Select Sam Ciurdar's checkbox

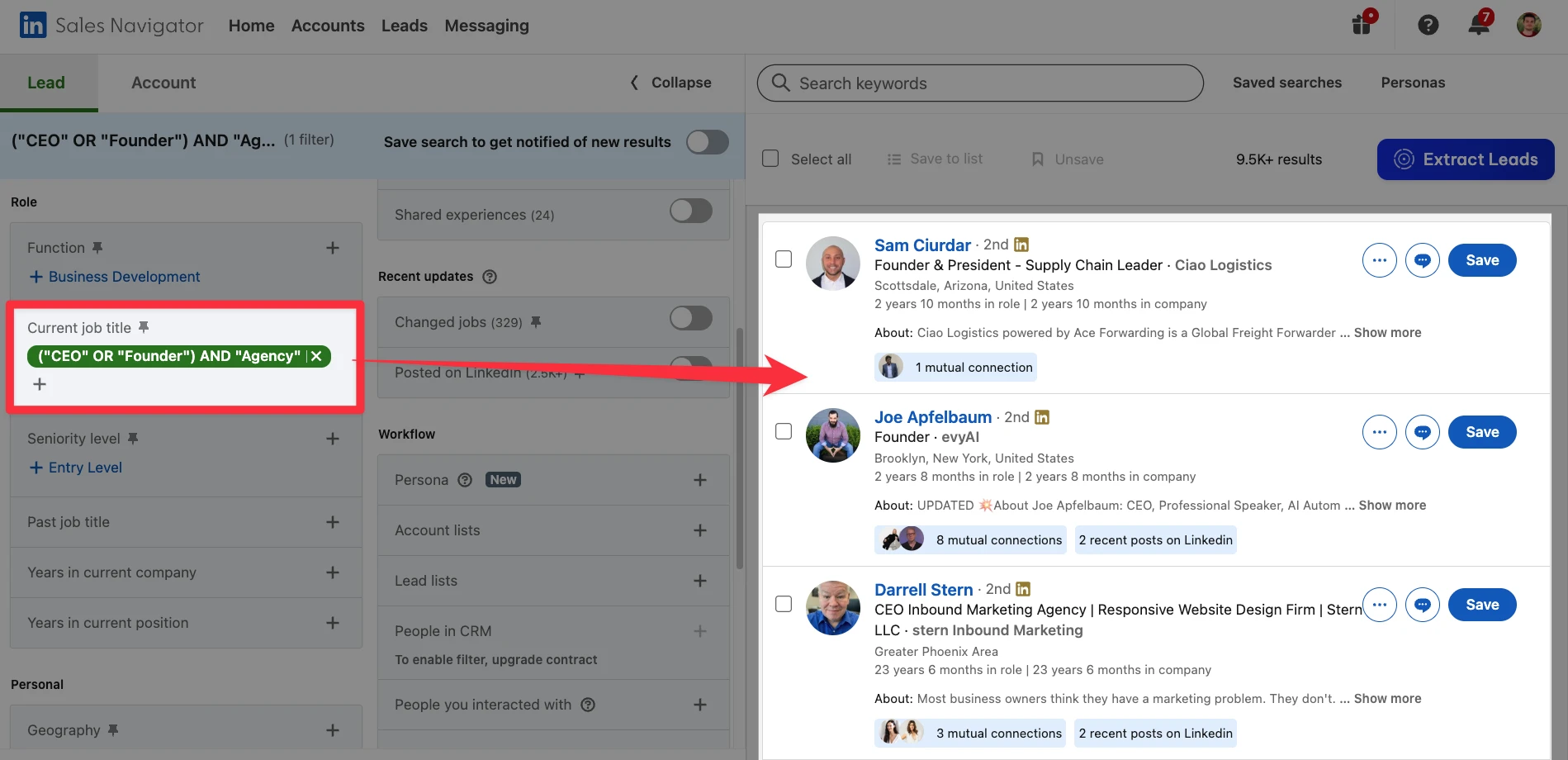click(784, 259)
